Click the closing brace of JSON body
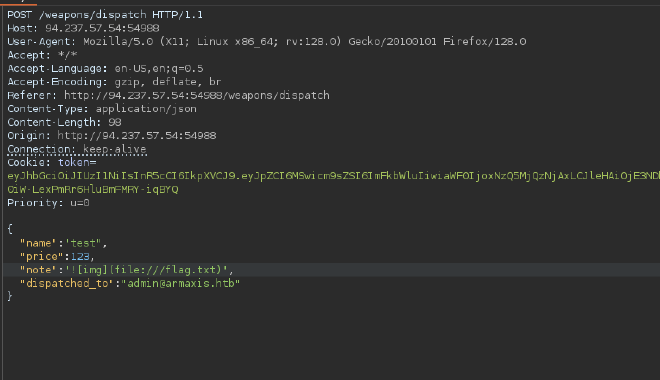Screen dimensions: 660x380 (10, 296)
